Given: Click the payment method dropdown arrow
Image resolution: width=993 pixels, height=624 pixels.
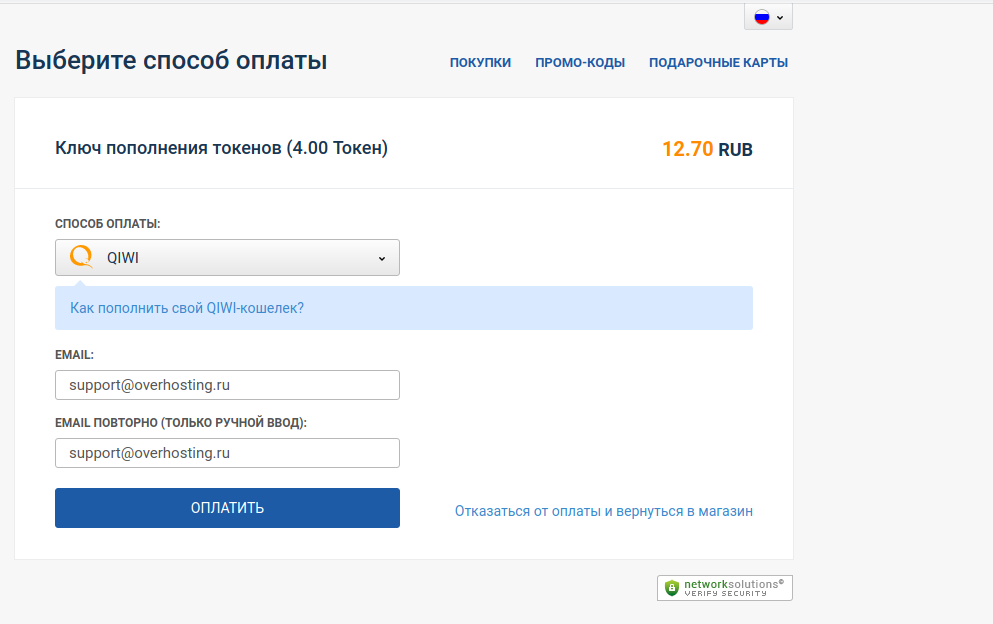Looking at the screenshot, I should click(x=382, y=258).
